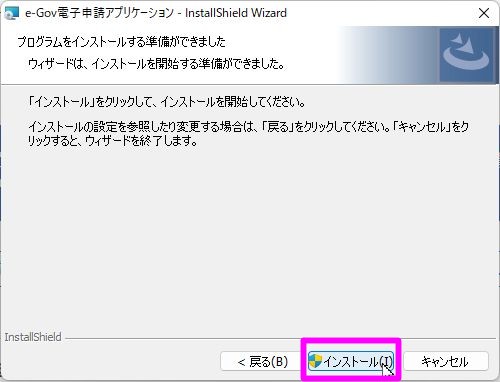The height and width of the screenshot is (382, 500).
Task: Cancel setup with the キャンセル button
Action: pos(446,361)
